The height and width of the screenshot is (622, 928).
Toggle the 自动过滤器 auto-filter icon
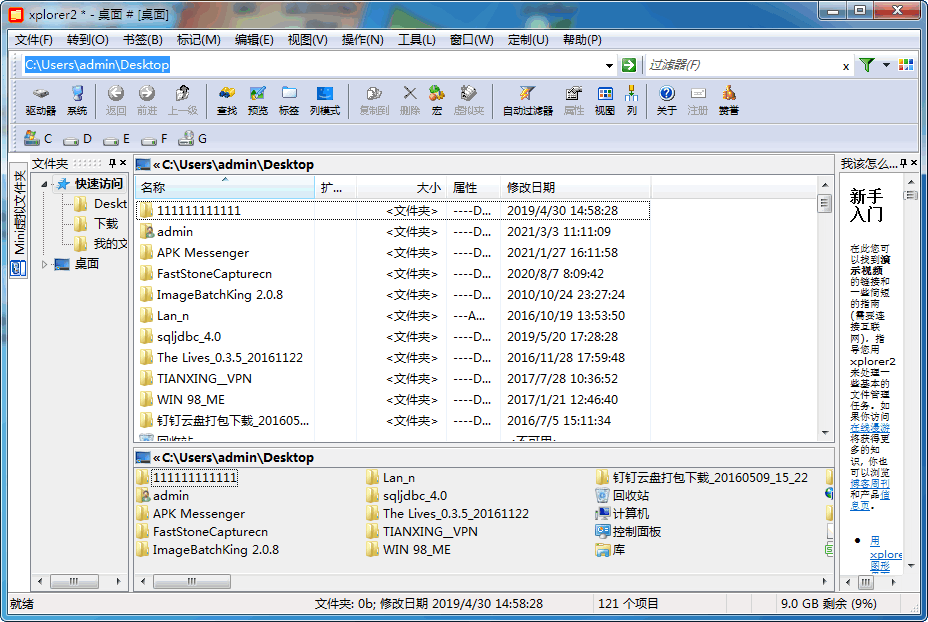(x=527, y=101)
